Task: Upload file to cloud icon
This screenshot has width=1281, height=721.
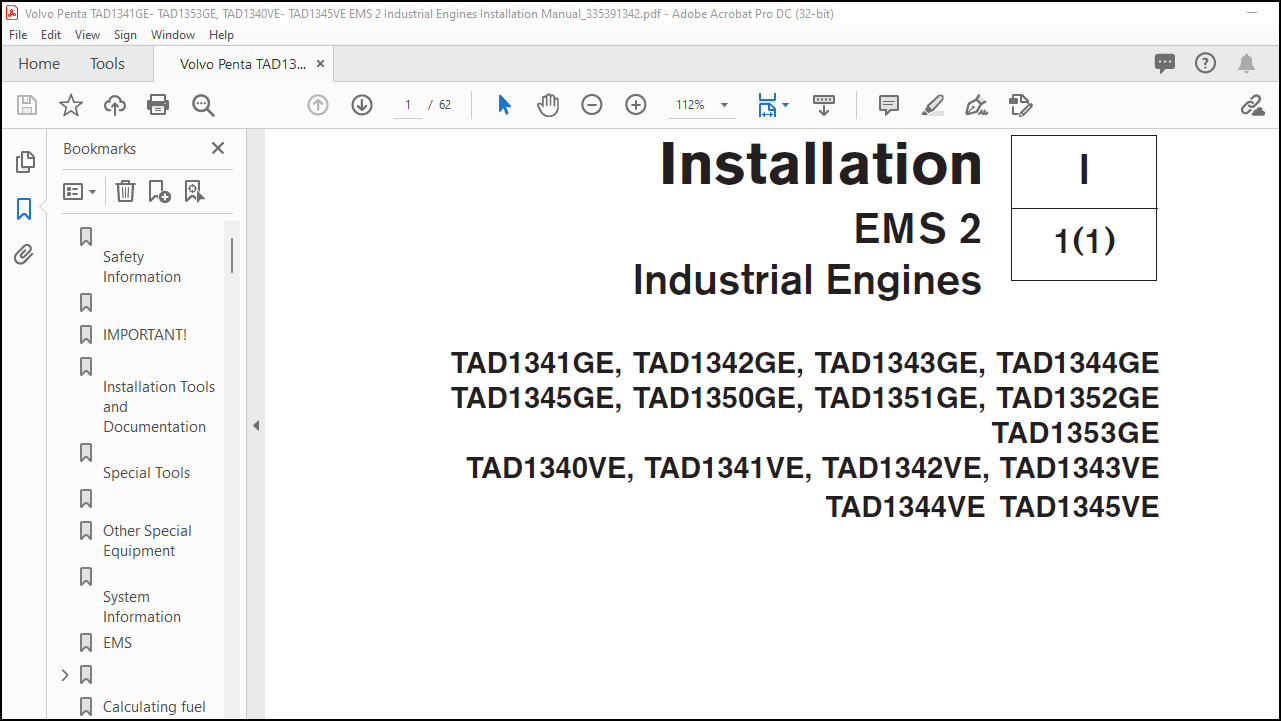Action: (115, 105)
